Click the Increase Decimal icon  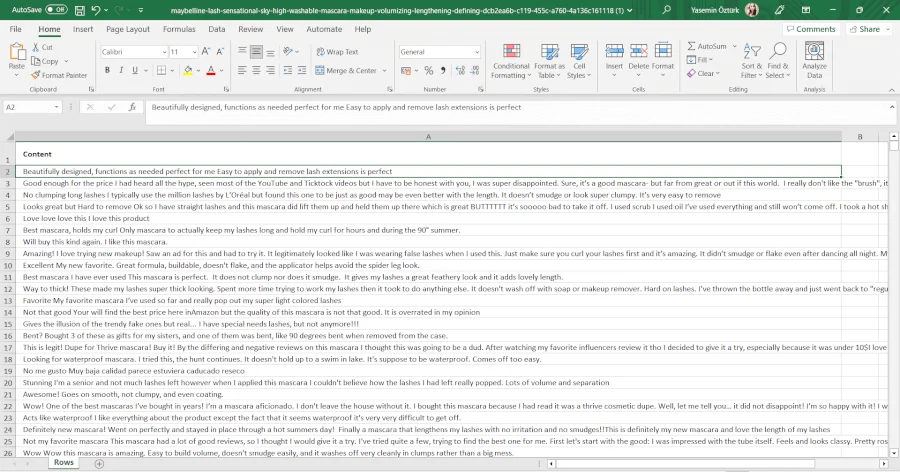tap(460, 71)
